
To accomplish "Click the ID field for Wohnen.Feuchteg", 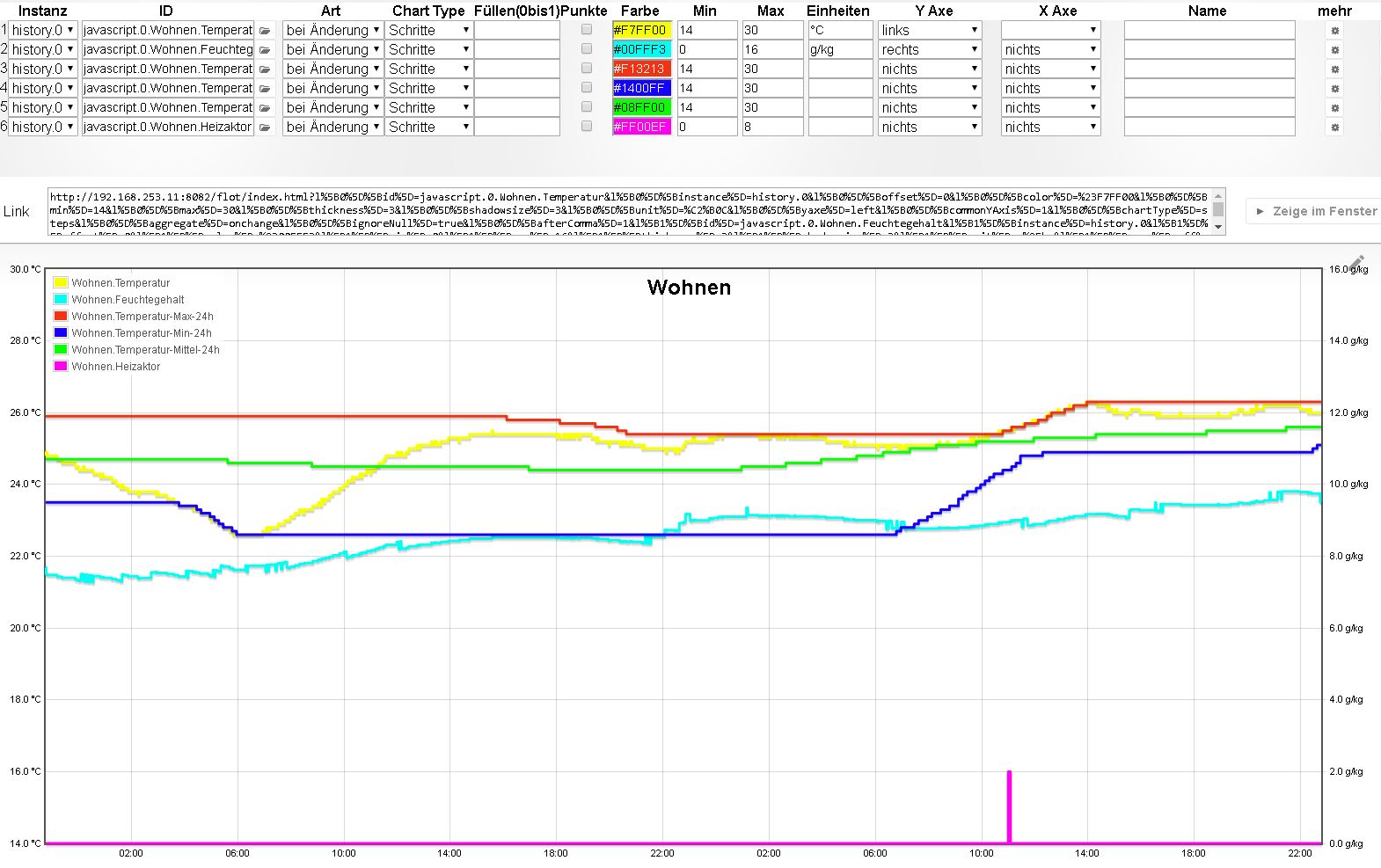I will (168, 49).
